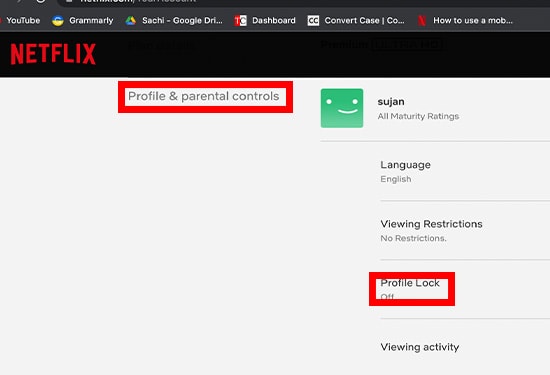Open the Dashboard bookmark

point(274,21)
